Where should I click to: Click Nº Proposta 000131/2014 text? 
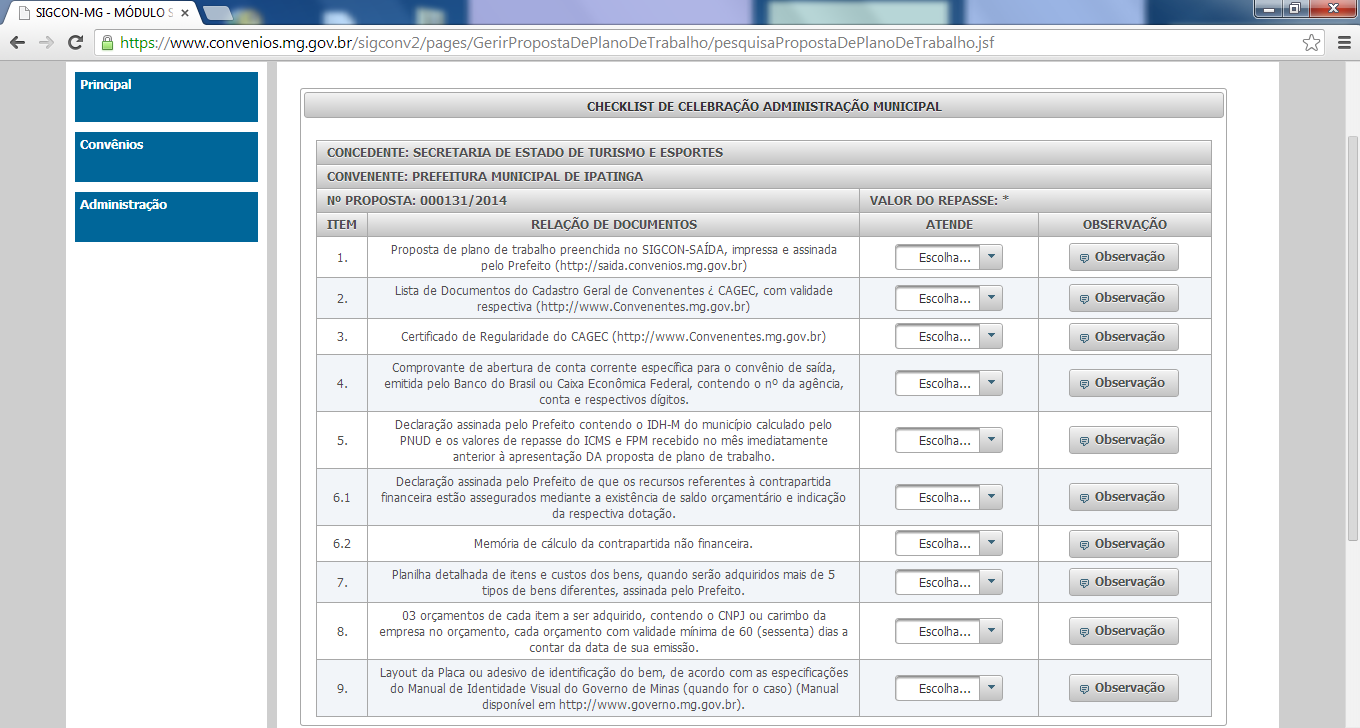(417, 201)
